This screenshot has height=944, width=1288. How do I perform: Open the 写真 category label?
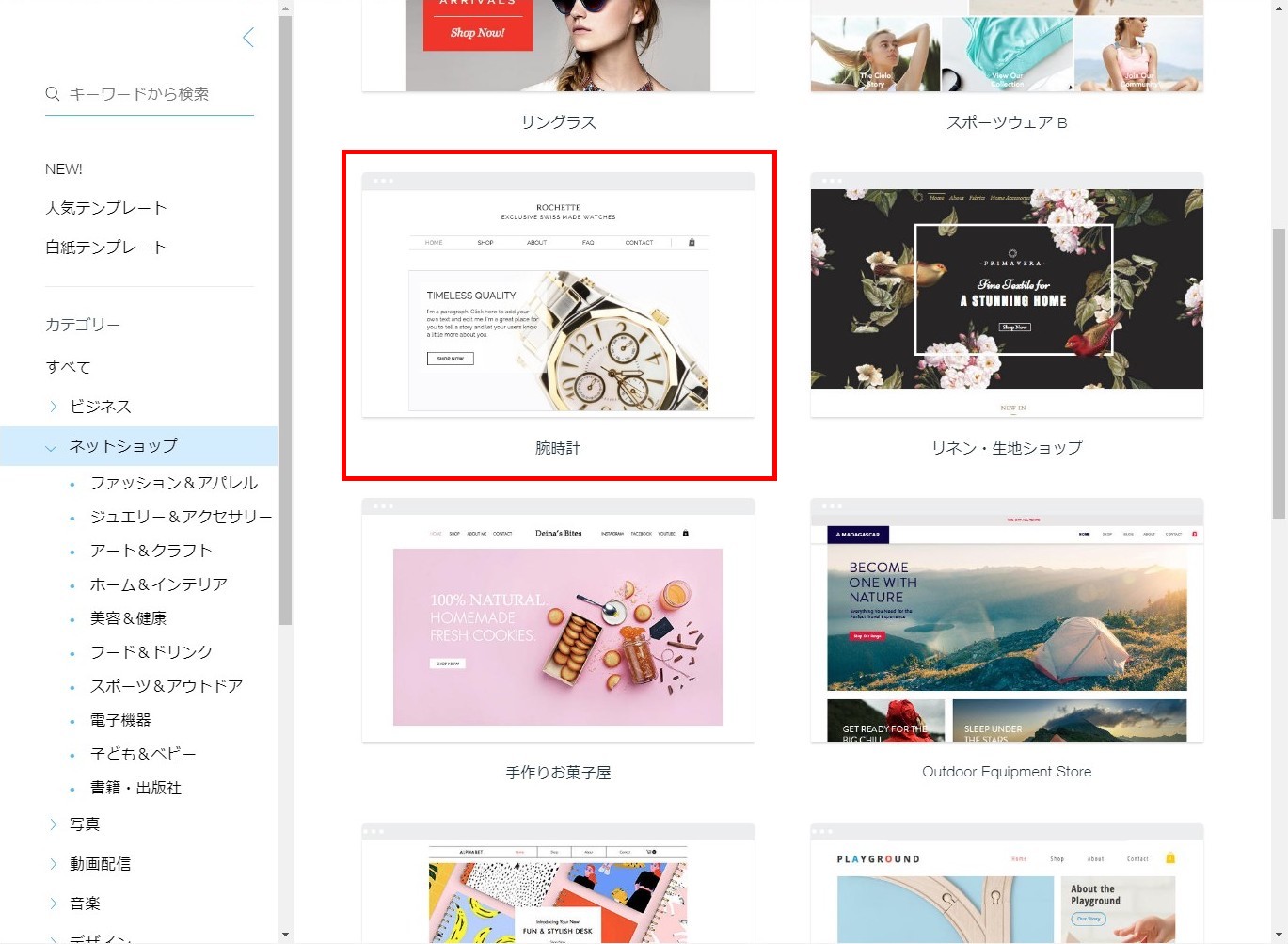click(85, 824)
